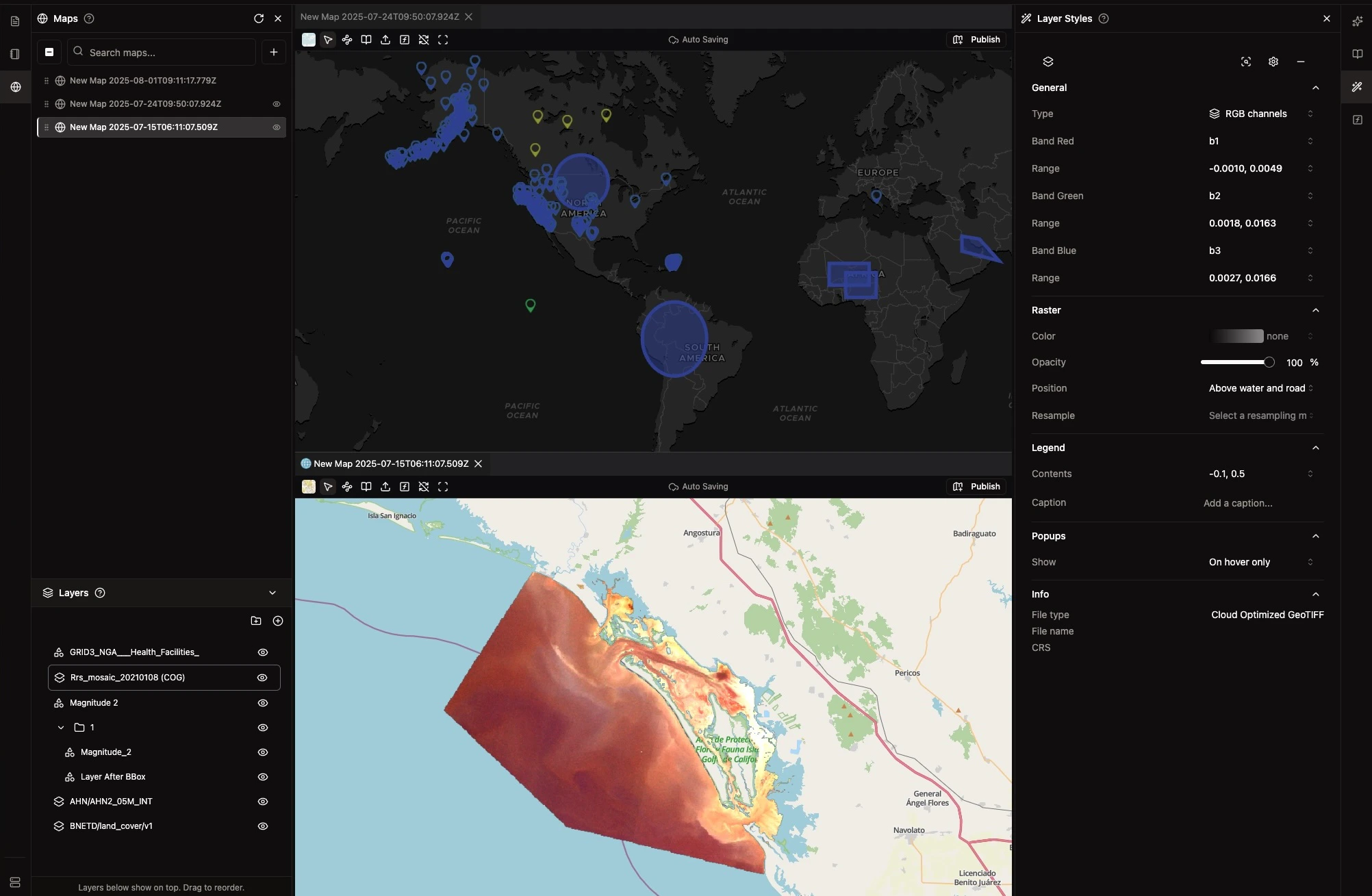Image resolution: width=1372 pixels, height=896 pixels.
Task: Click the zoom-to-layer icon in Layer Styles panel
Action: [1245, 62]
